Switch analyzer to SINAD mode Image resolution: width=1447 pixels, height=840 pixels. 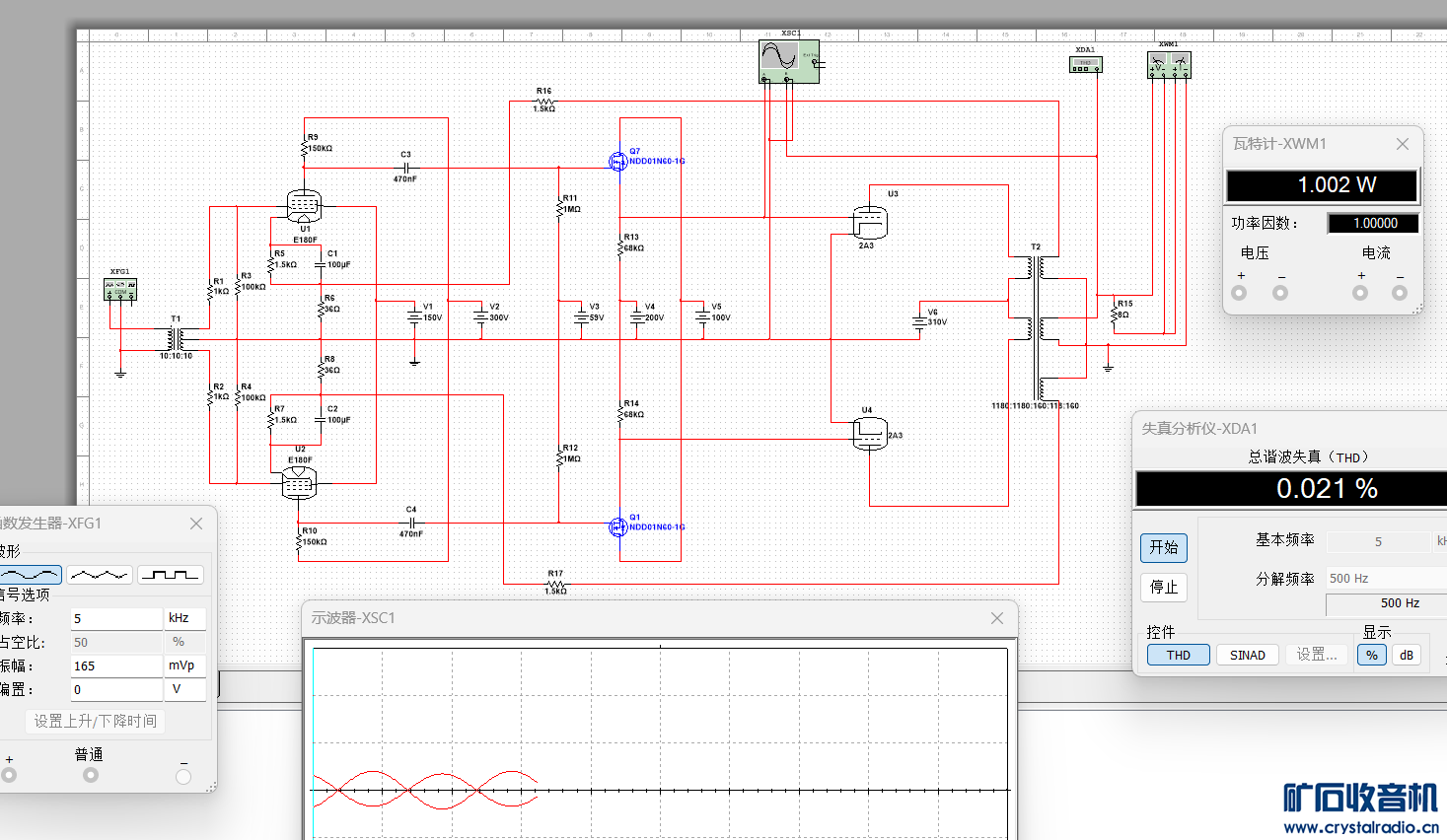pos(1247,655)
